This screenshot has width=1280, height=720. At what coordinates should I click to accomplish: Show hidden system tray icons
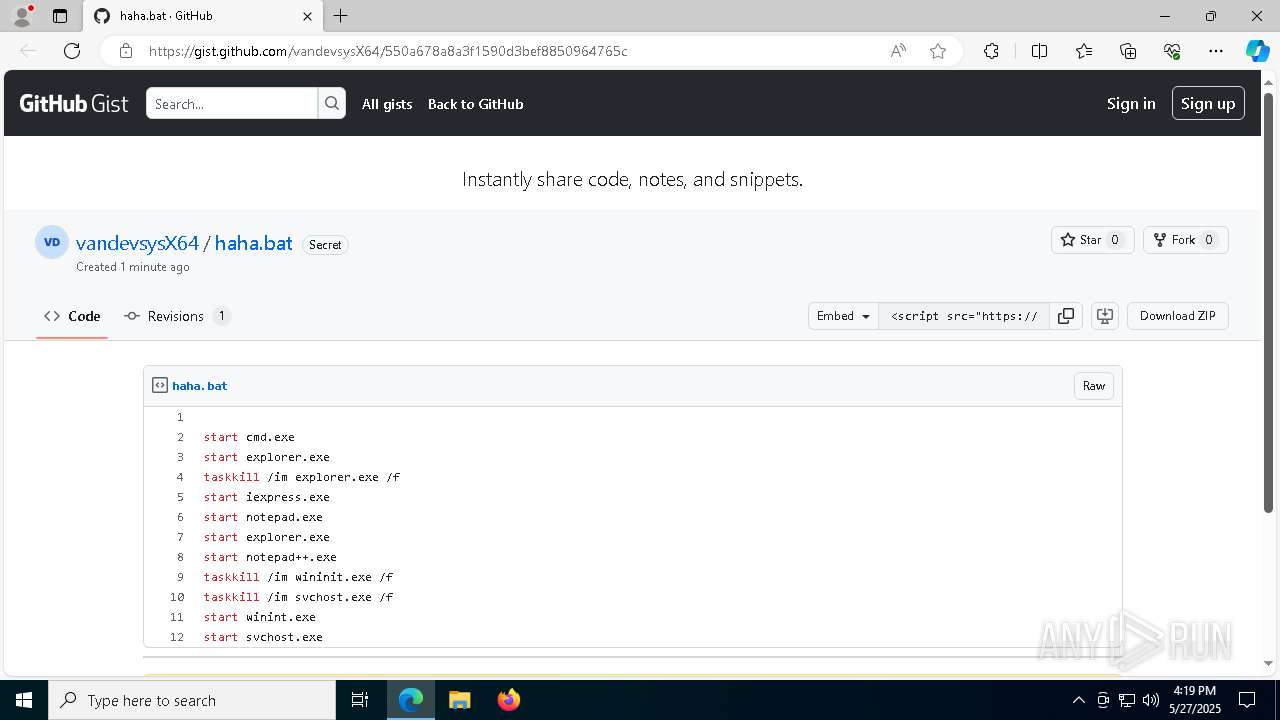coord(1078,700)
